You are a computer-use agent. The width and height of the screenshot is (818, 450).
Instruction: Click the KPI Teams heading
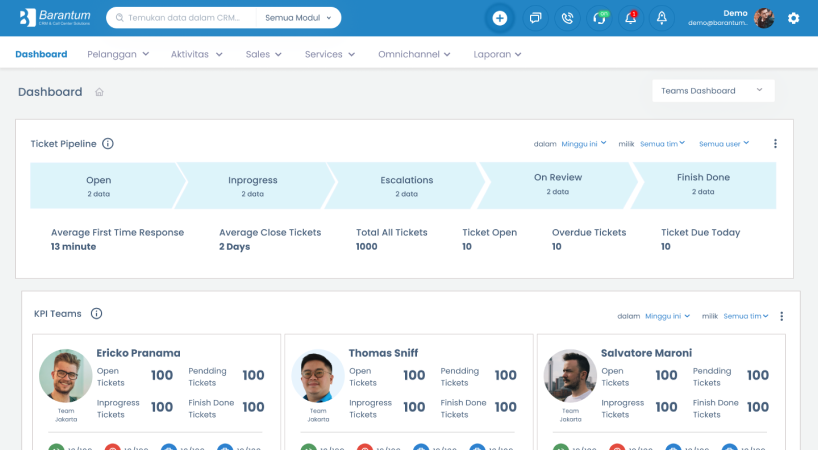58,314
